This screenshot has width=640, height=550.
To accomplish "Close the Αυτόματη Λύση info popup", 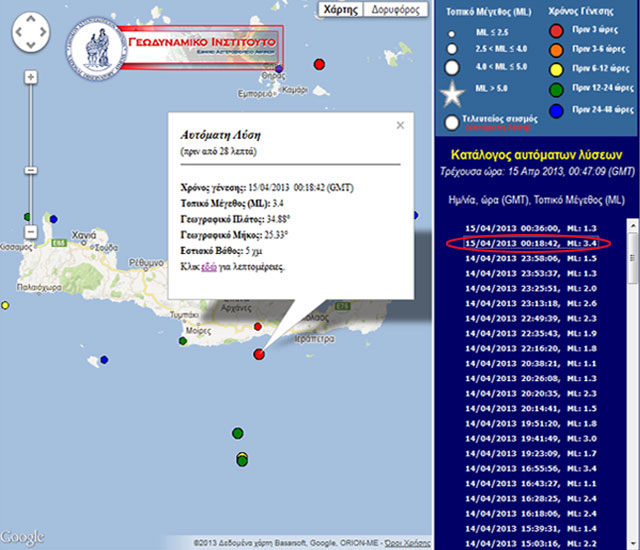I will pyautogui.click(x=400, y=126).
